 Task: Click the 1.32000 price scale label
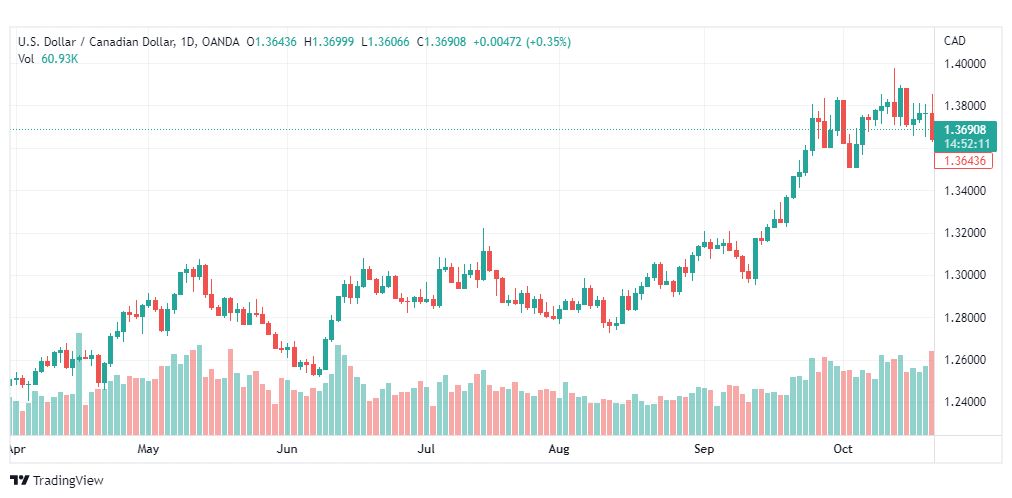tap(966, 233)
